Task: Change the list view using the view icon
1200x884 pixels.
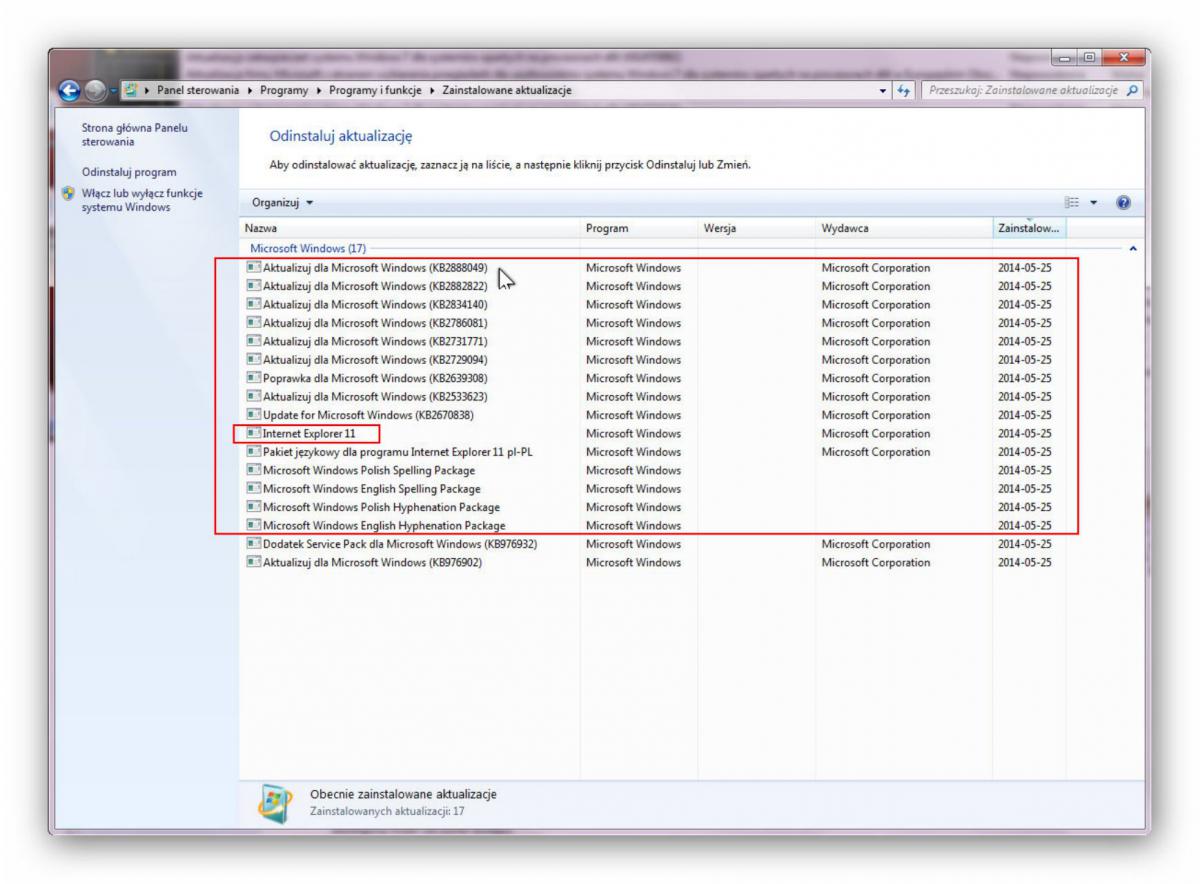Action: pos(1073,203)
